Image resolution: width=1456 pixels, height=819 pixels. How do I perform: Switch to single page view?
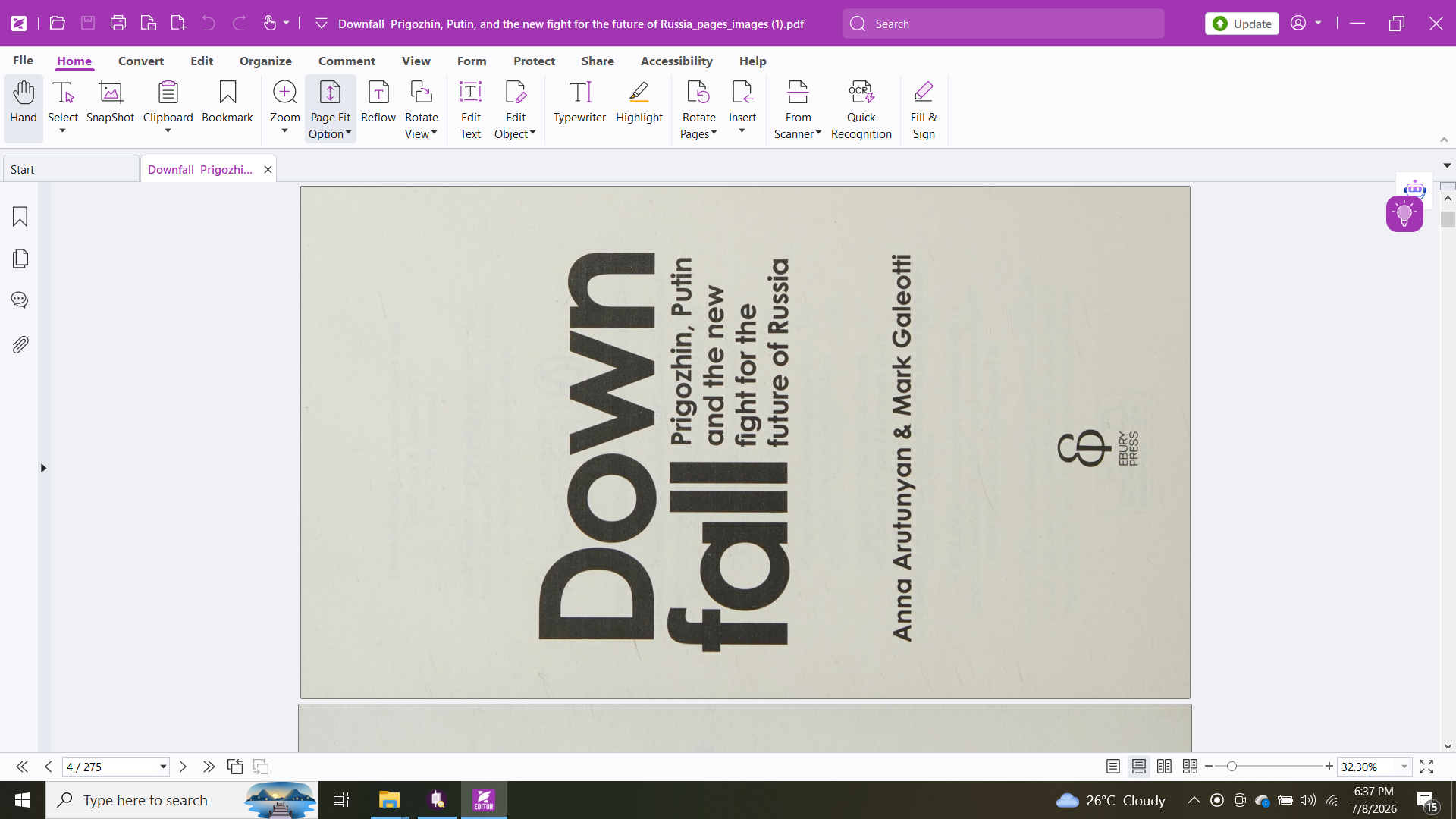point(1113,767)
